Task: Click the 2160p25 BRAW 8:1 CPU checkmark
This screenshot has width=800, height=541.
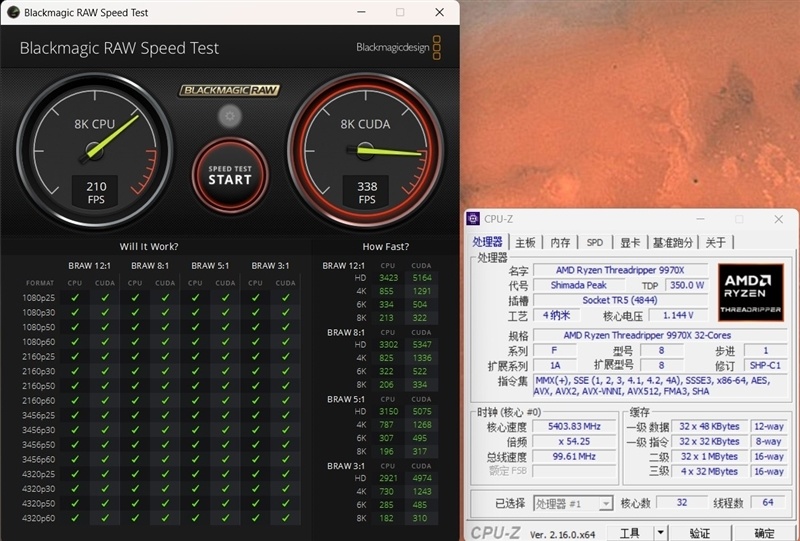Action: pos(136,357)
